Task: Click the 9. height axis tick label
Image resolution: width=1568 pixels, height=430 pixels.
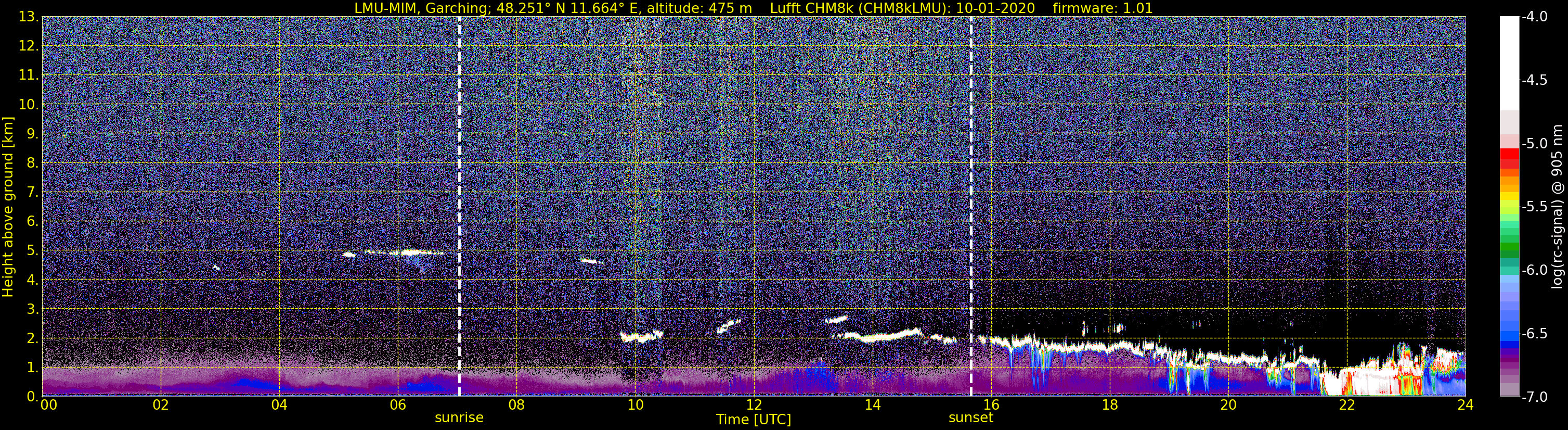Action: [x=32, y=134]
